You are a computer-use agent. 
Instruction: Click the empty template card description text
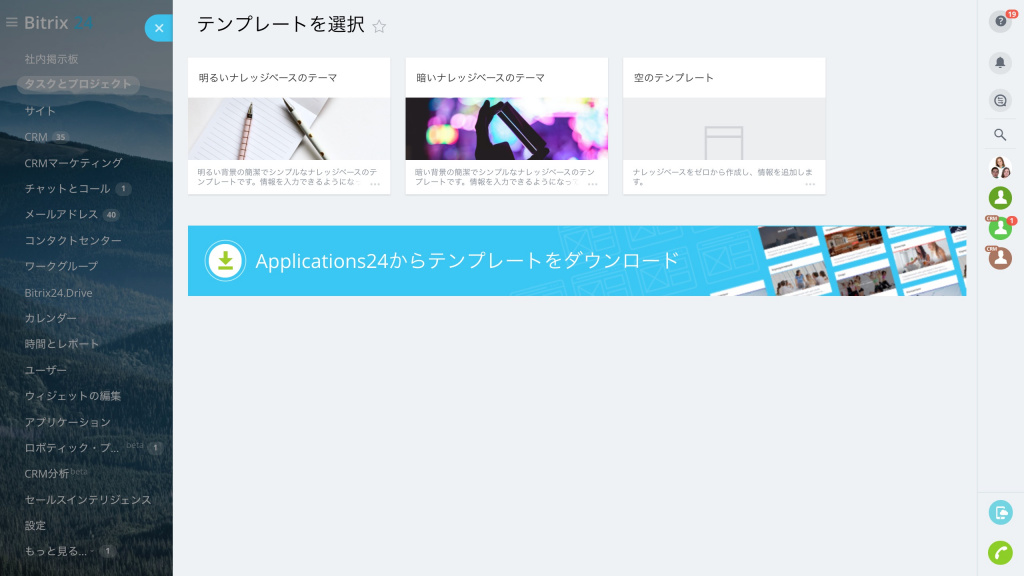[722, 177]
